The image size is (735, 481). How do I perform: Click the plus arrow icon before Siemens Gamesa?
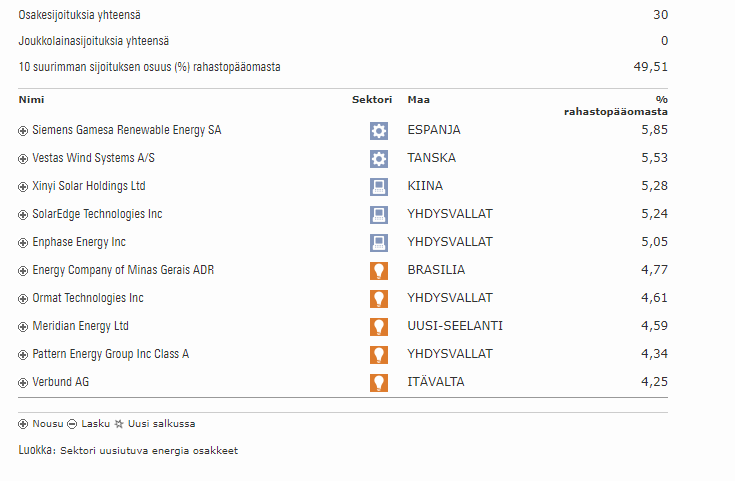(x=23, y=131)
